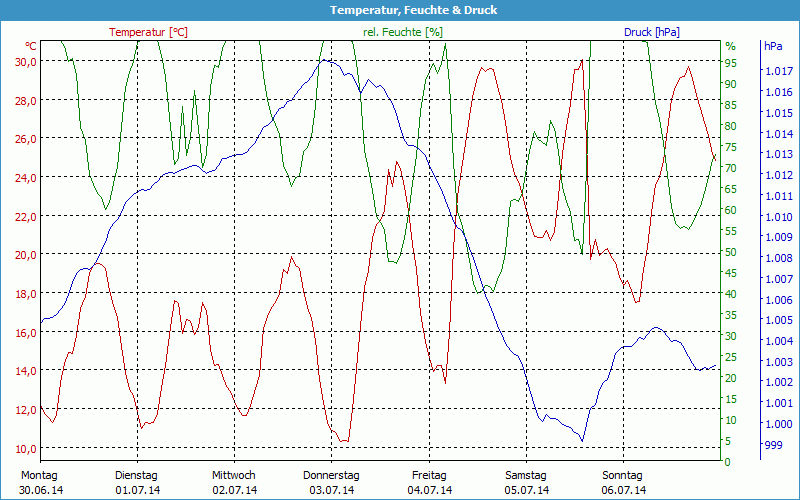Click the '1.009' pressure axis value
The image size is (800, 500).
[779, 237]
